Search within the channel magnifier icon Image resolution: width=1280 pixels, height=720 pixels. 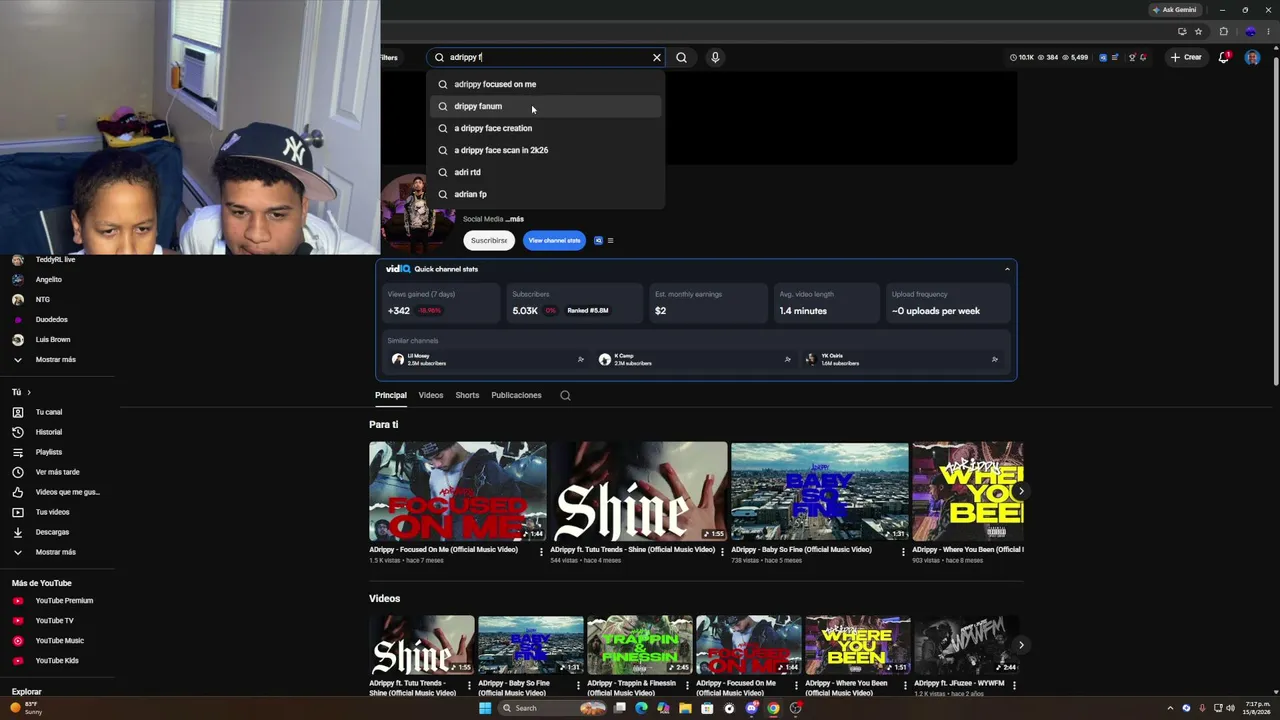pos(565,395)
